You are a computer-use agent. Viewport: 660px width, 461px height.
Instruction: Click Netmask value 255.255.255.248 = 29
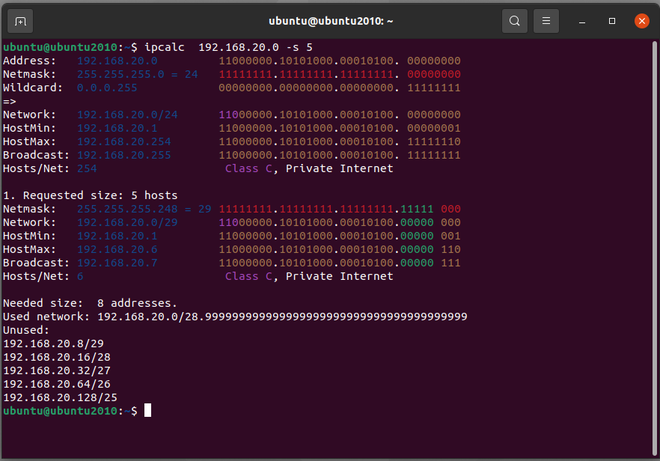(x=144, y=209)
